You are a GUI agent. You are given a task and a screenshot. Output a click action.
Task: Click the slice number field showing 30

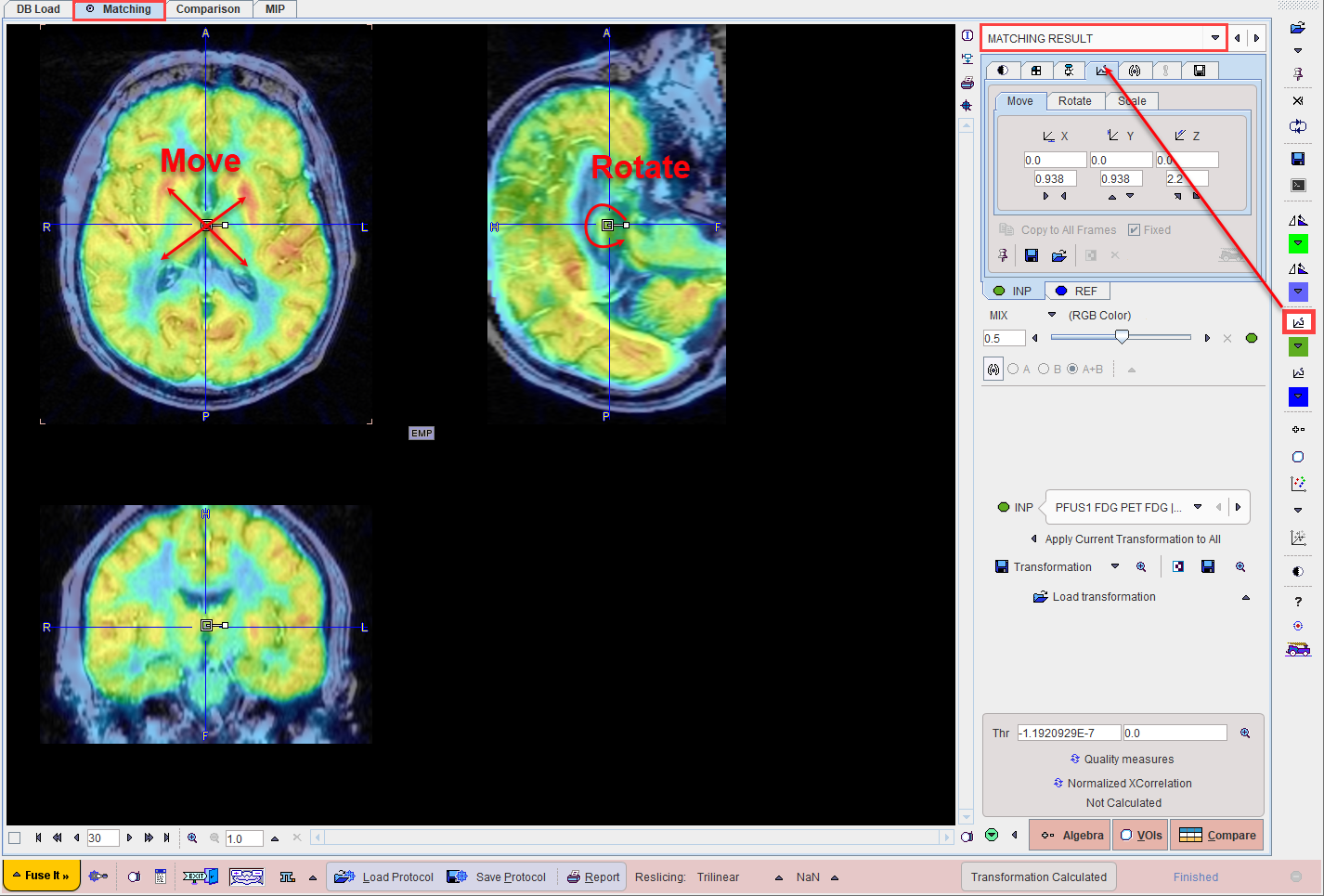(x=102, y=838)
